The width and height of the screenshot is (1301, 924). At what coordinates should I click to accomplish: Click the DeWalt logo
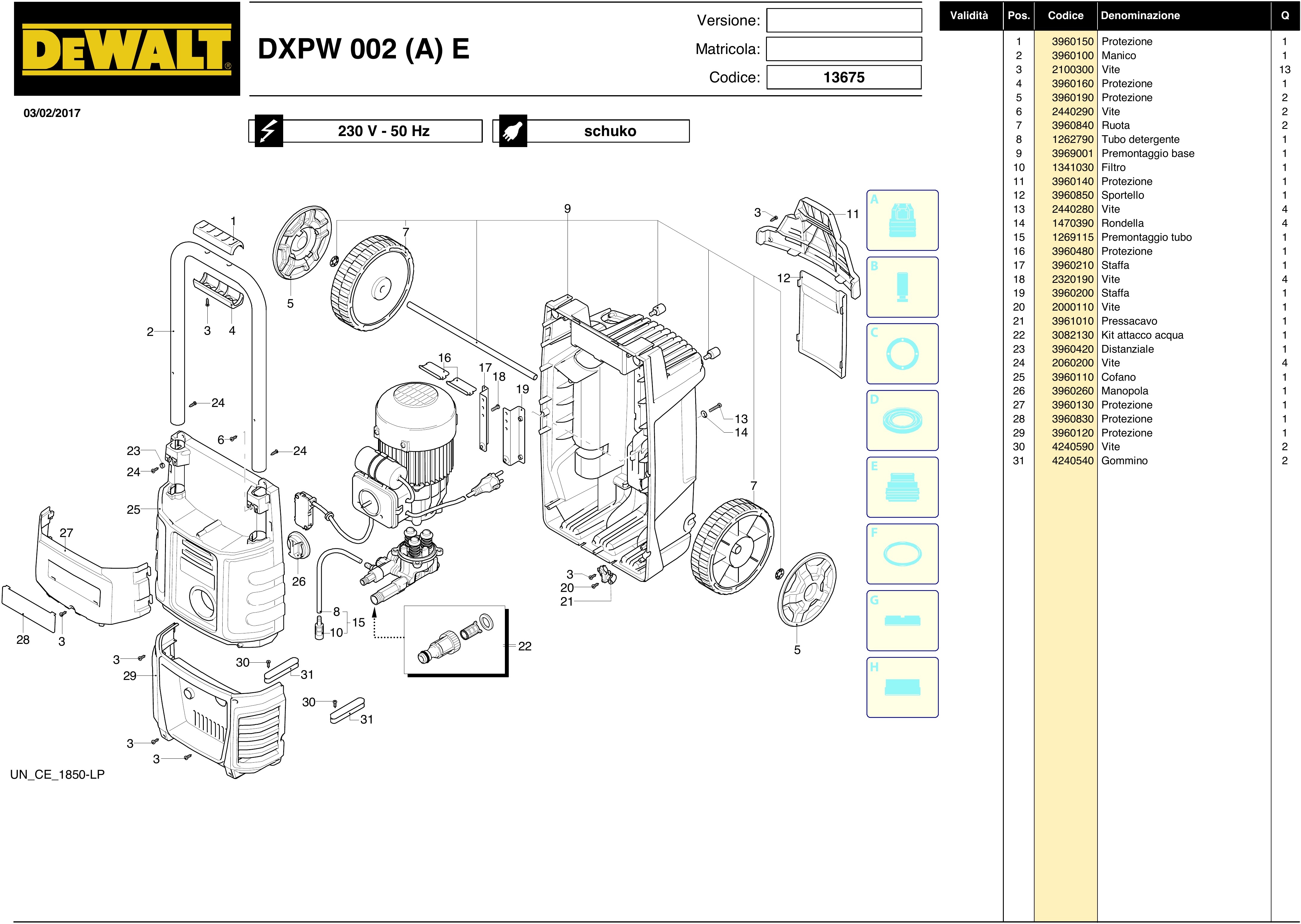pos(127,49)
